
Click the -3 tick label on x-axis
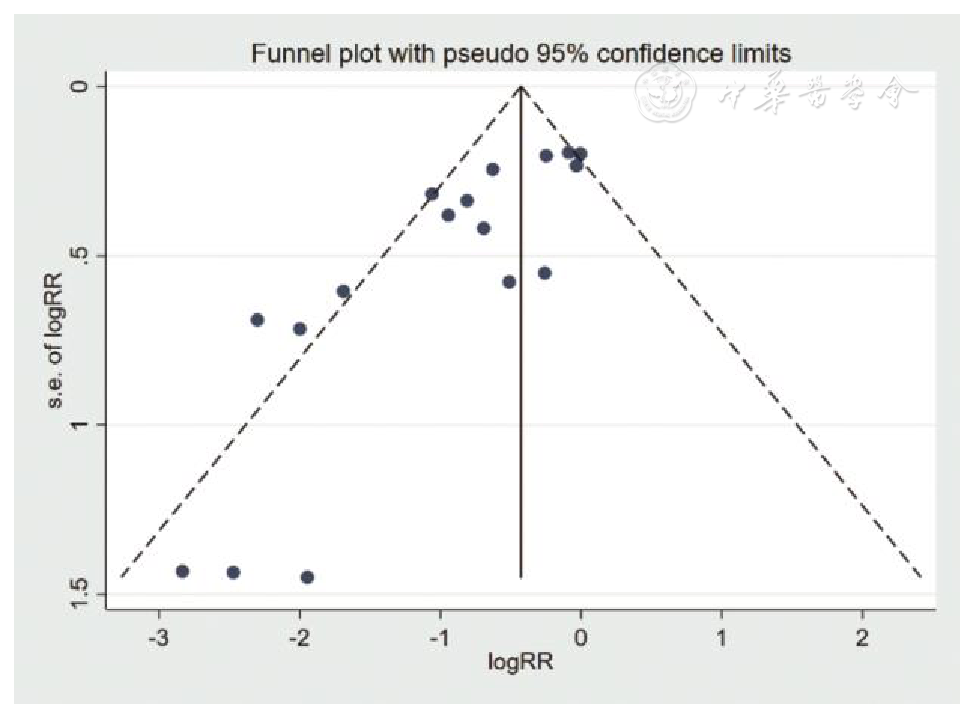pyautogui.click(x=157, y=638)
